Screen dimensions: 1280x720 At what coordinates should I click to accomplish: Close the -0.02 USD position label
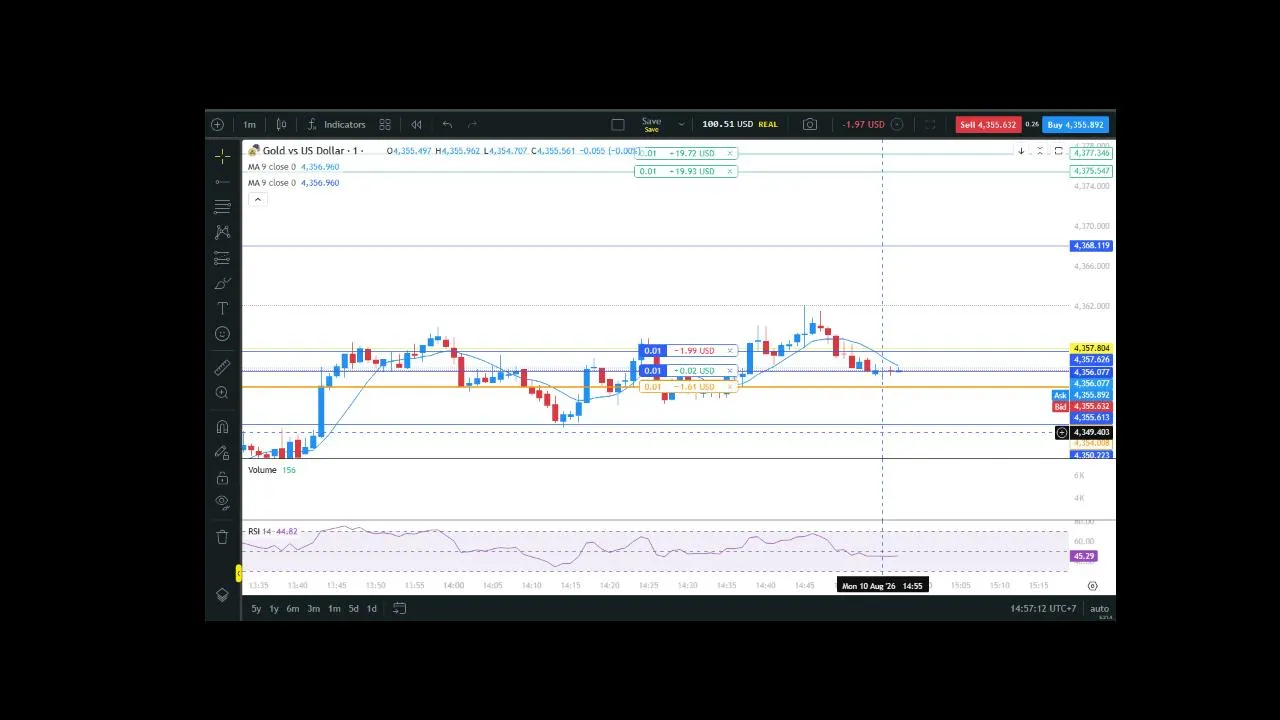click(x=731, y=371)
